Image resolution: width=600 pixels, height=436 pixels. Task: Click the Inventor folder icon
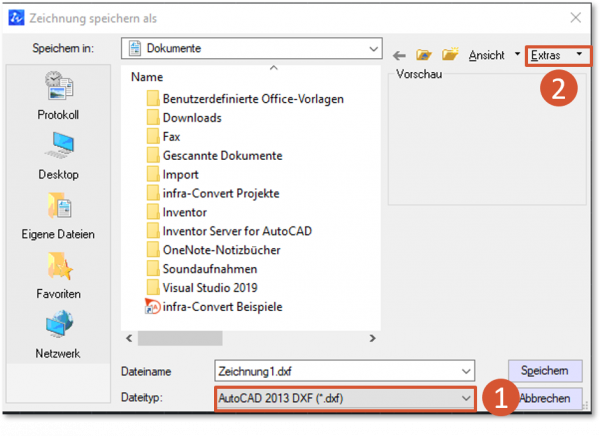[153, 212]
